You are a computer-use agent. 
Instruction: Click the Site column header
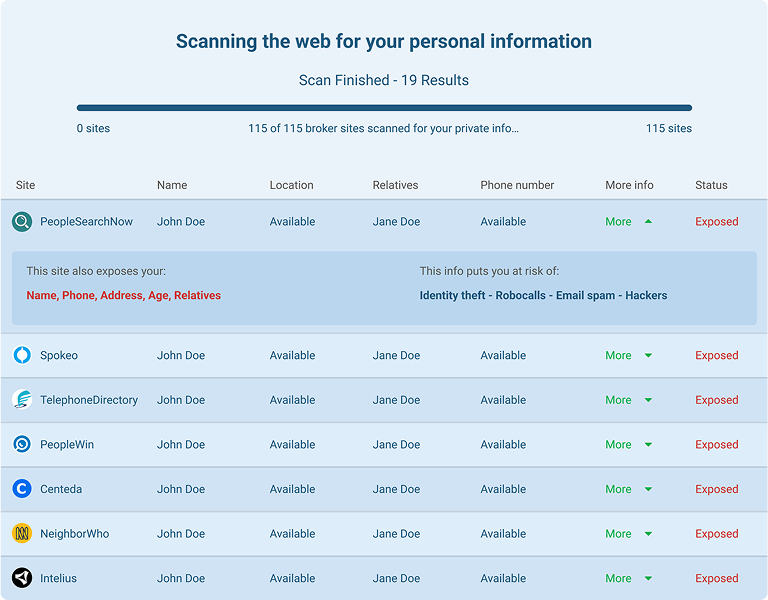click(x=25, y=185)
